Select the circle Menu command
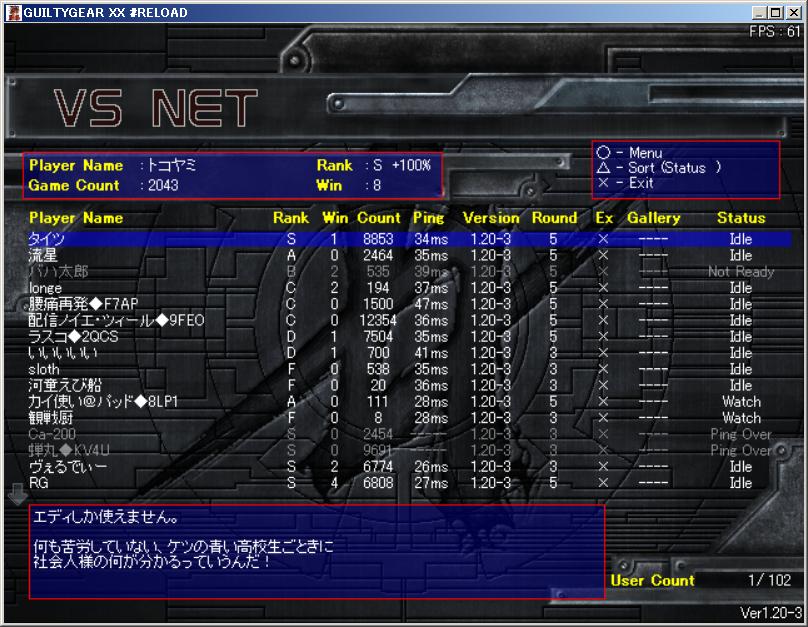This screenshot has height=627, width=808. [629, 152]
